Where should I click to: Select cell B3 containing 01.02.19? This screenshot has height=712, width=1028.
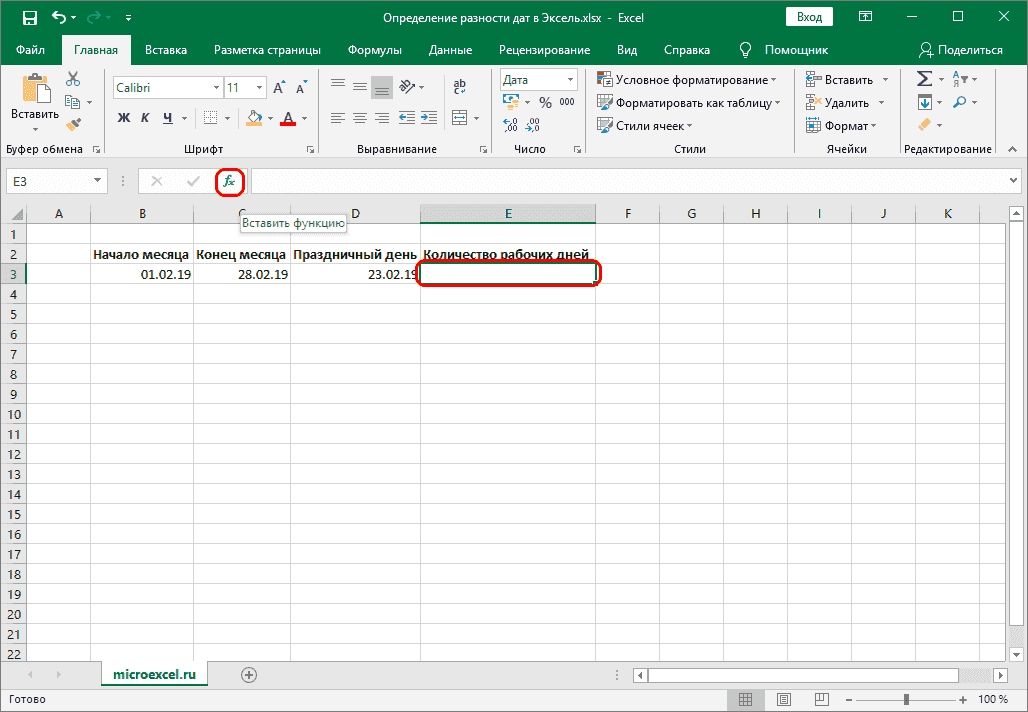(x=142, y=274)
